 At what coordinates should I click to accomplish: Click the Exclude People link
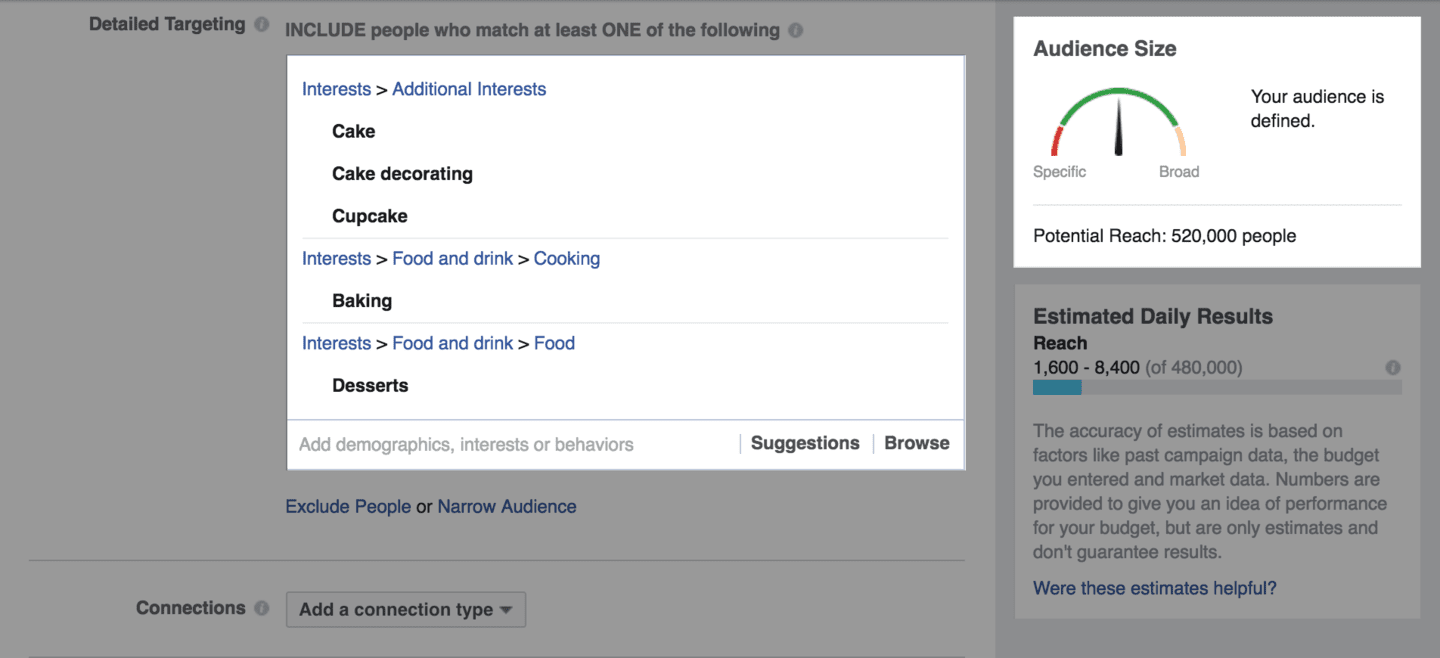[348, 506]
